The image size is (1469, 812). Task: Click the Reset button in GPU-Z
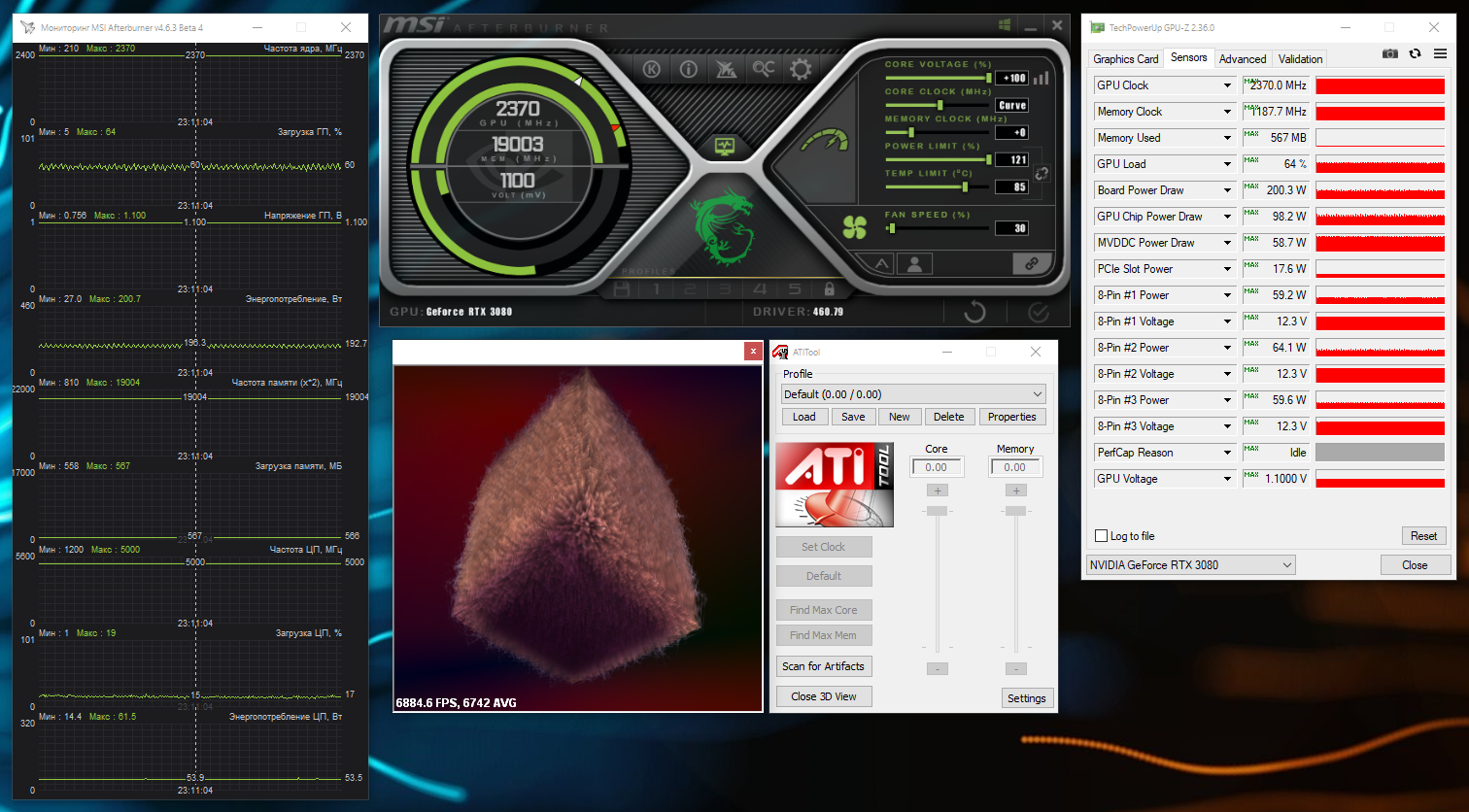pos(1423,536)
